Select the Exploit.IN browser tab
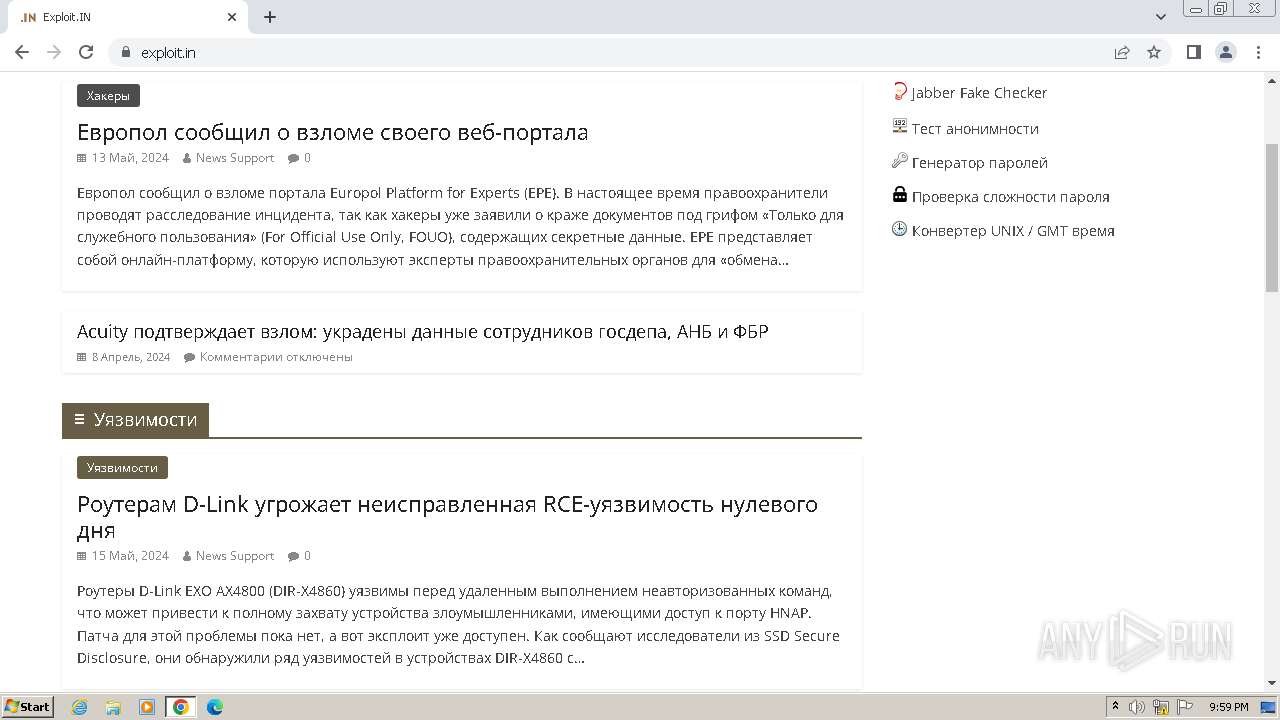This screenshot has width=1280, height=720. 128,17
